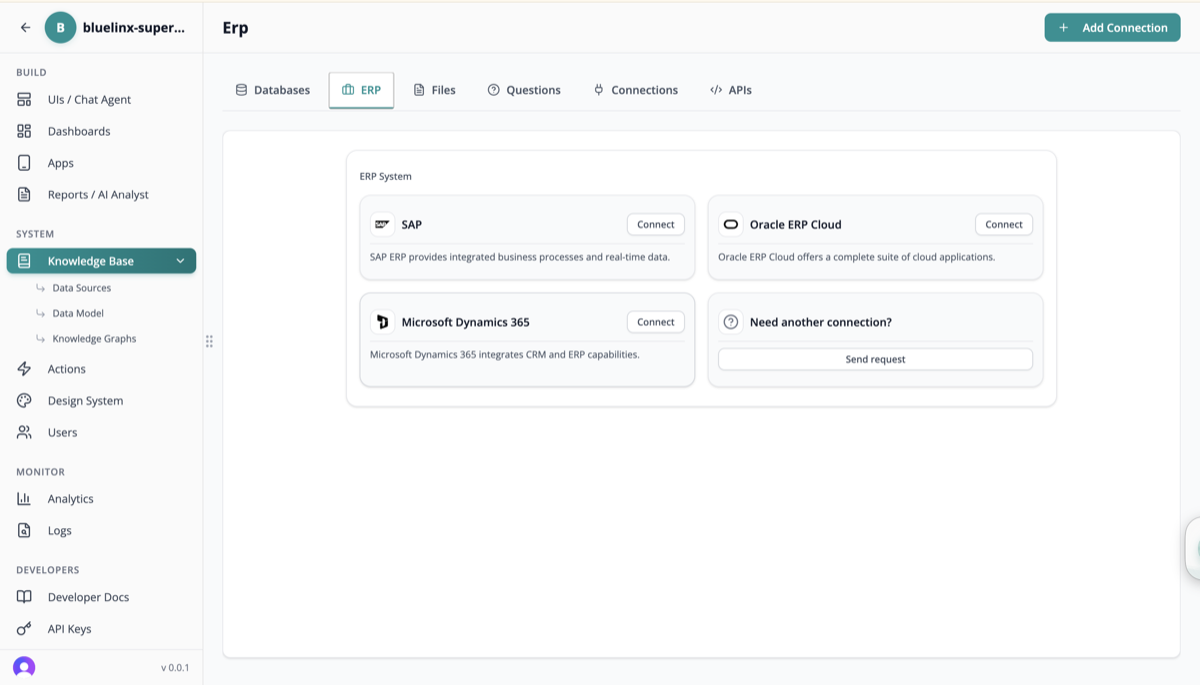Open the APIs tab
This screenshot has height=685, width=1200.
730,90
